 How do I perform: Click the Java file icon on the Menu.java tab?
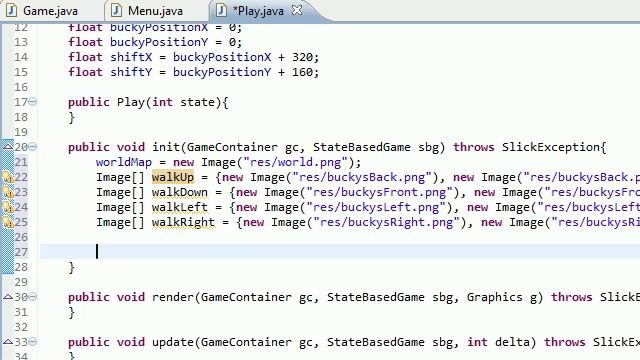(116, 11)
